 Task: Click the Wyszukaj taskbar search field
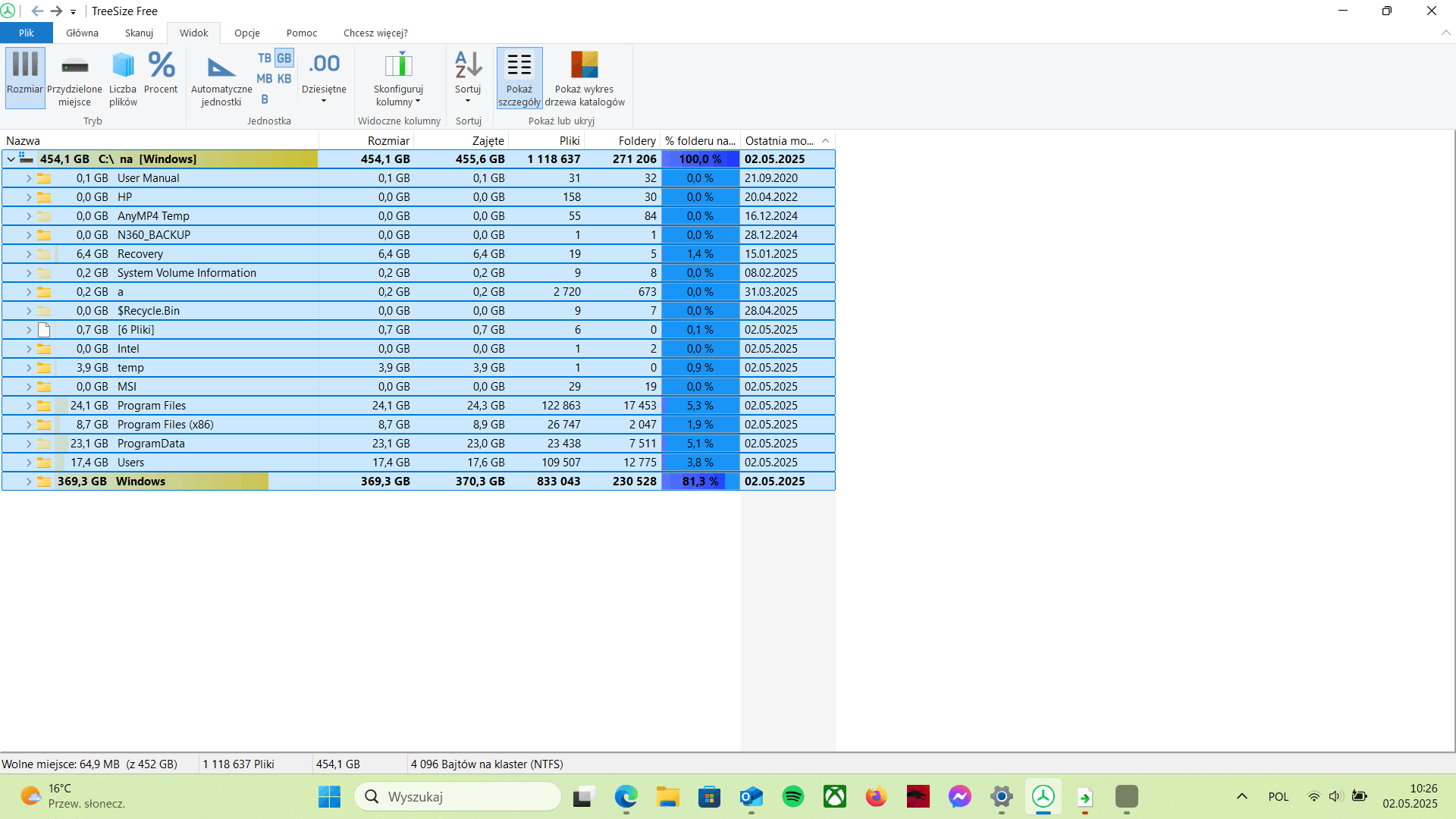457,796
